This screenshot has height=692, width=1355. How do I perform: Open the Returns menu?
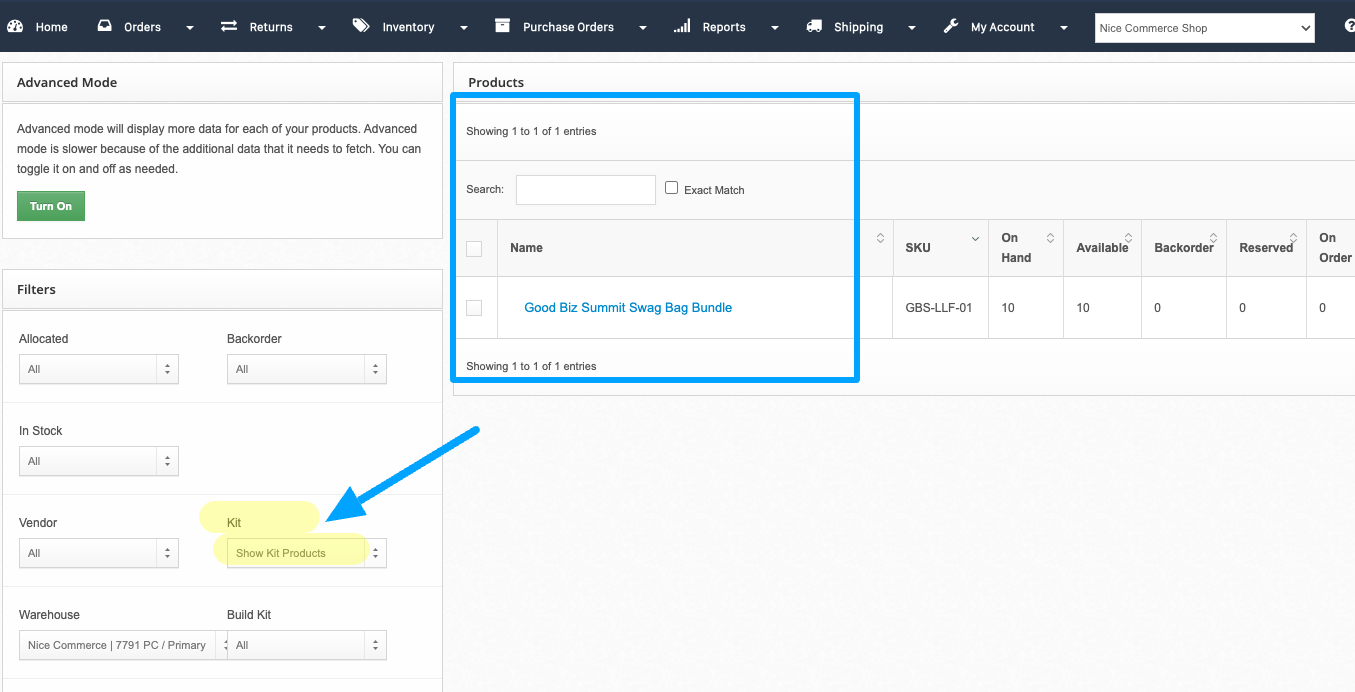pos(273,27)
